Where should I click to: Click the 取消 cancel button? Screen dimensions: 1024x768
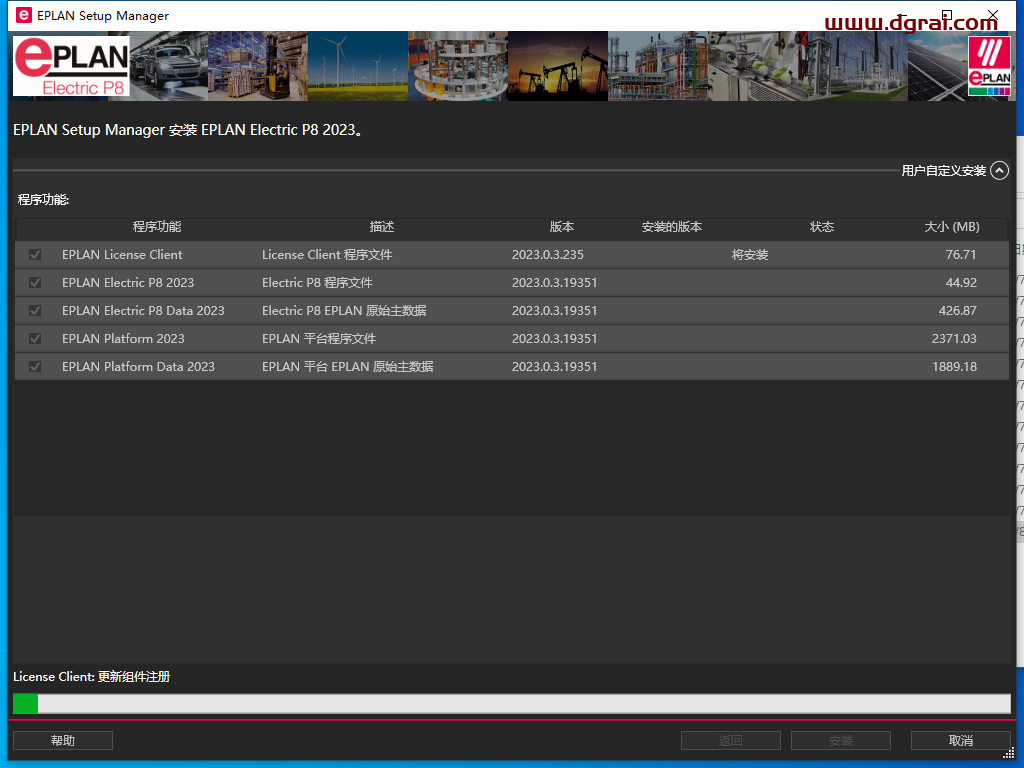point(961,740)
